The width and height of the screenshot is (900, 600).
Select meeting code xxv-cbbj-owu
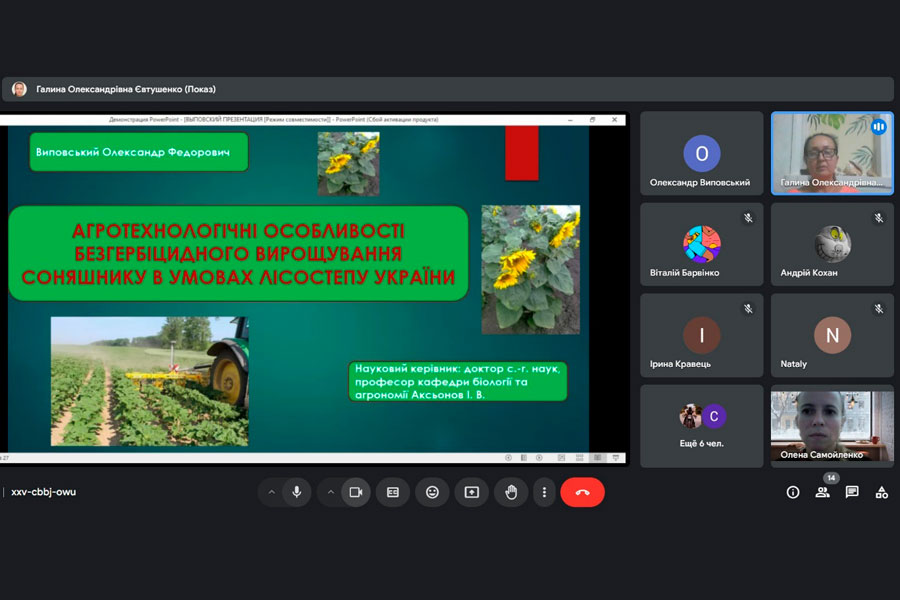[44, 492]
